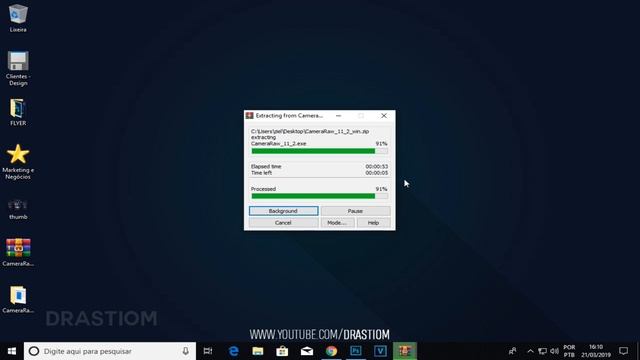Open the clock showing 16:10
Image resolution: width=640 pixels, height=360 pixels.
coord(596,351)
